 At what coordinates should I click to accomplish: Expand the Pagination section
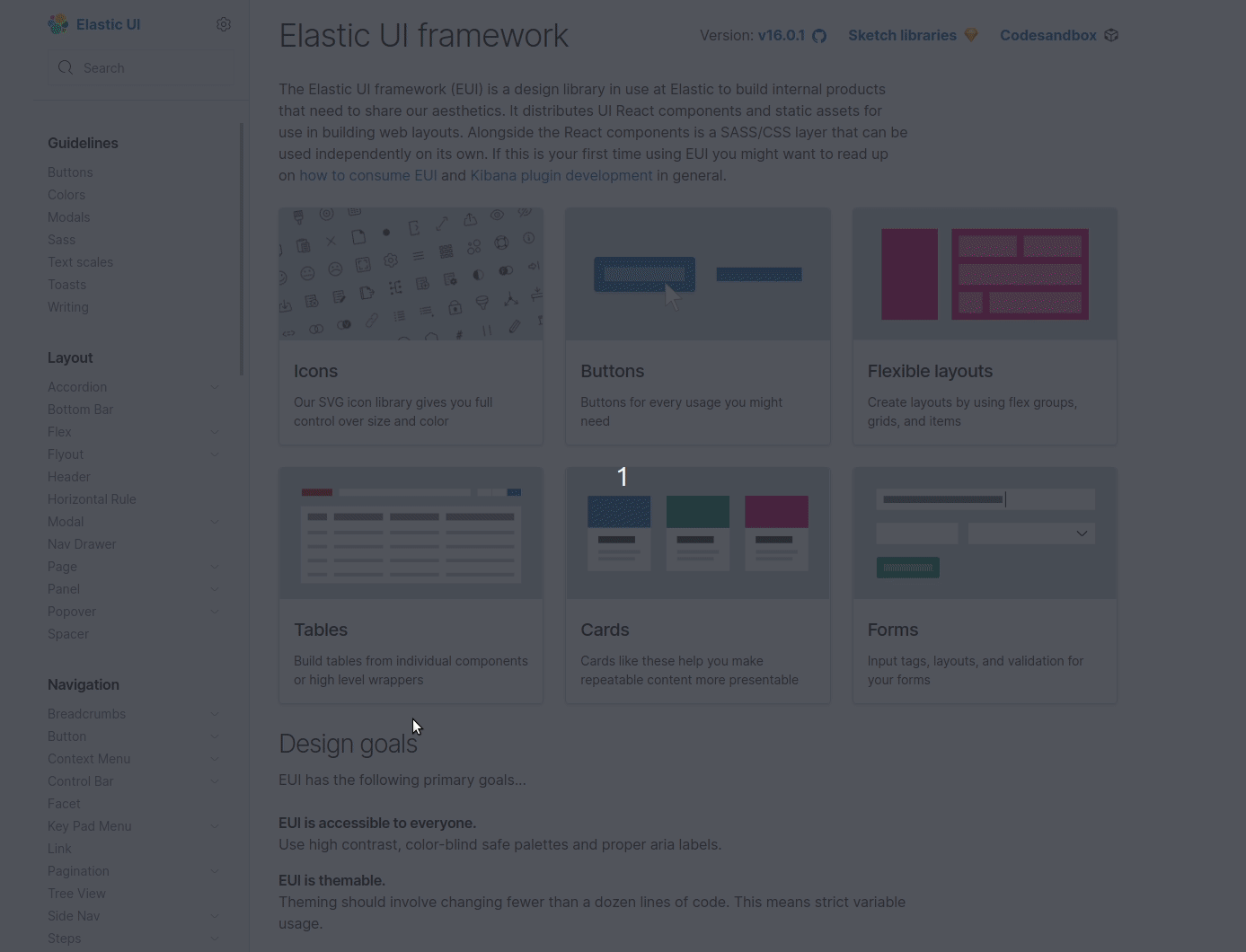tap(215, 870)
